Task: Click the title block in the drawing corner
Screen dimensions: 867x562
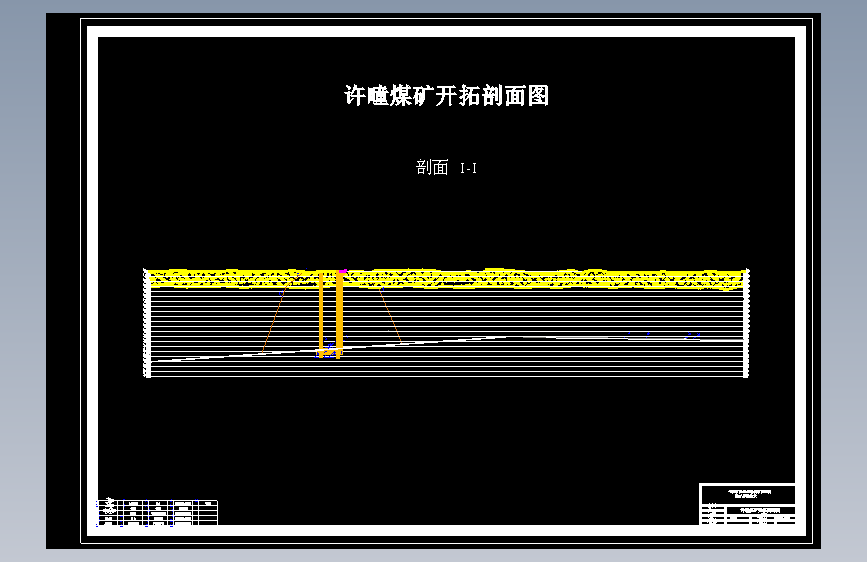Action: coord(748,504)
